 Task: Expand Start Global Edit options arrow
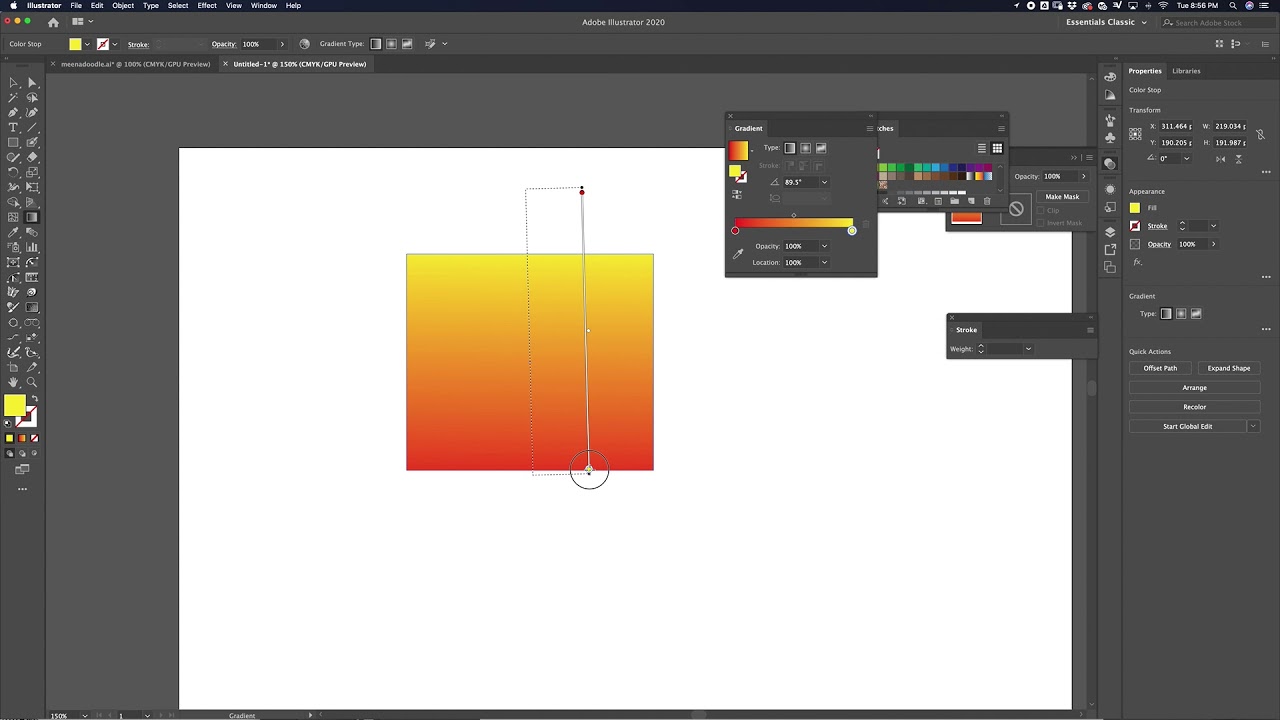1252,426
